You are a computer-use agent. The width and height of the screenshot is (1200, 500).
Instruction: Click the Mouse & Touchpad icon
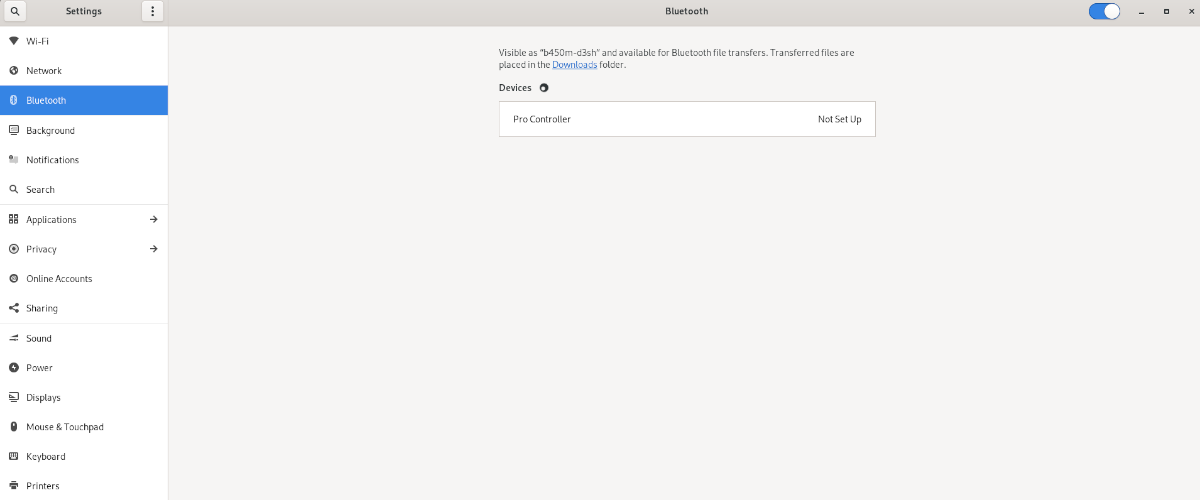tap(14, 427)
